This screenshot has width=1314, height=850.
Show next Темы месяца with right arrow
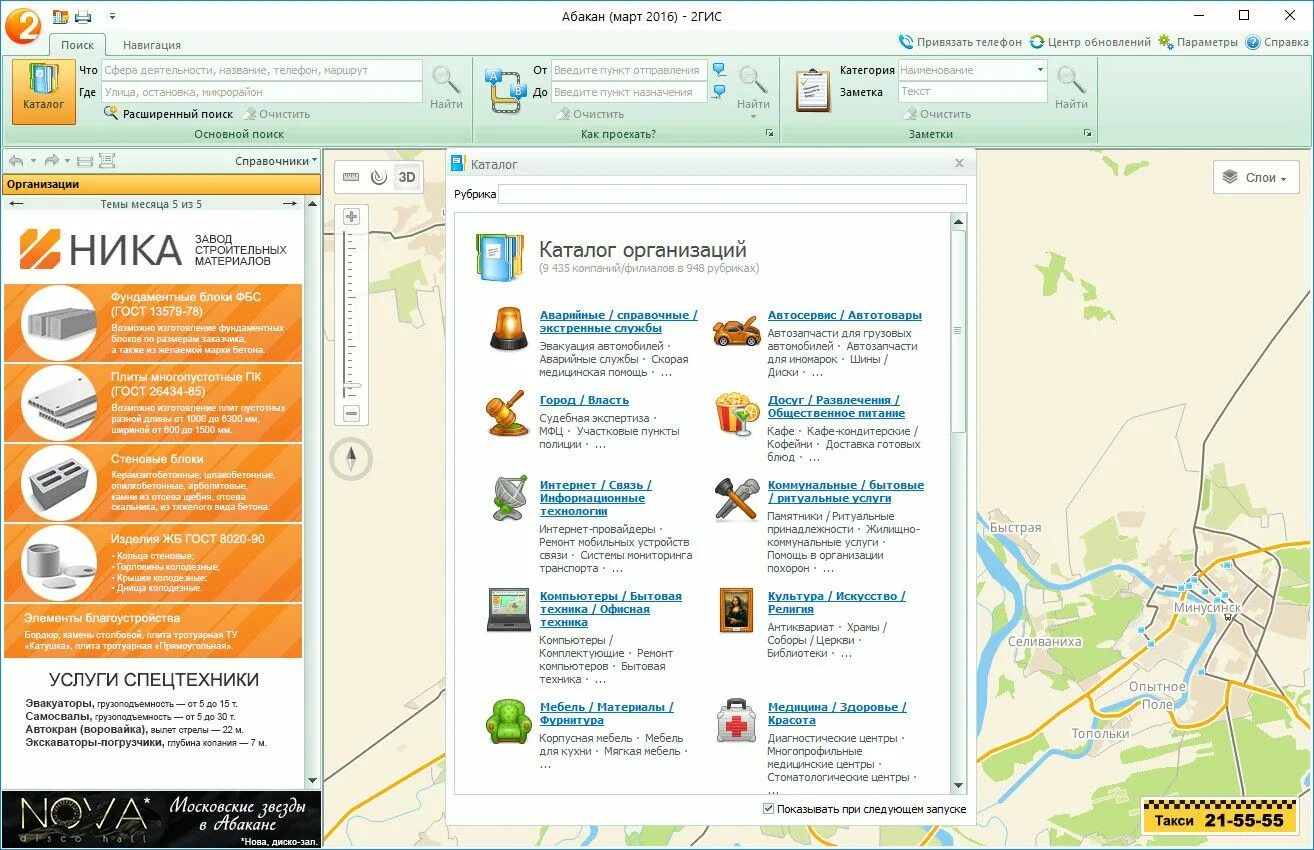click(x=290, y=204)
